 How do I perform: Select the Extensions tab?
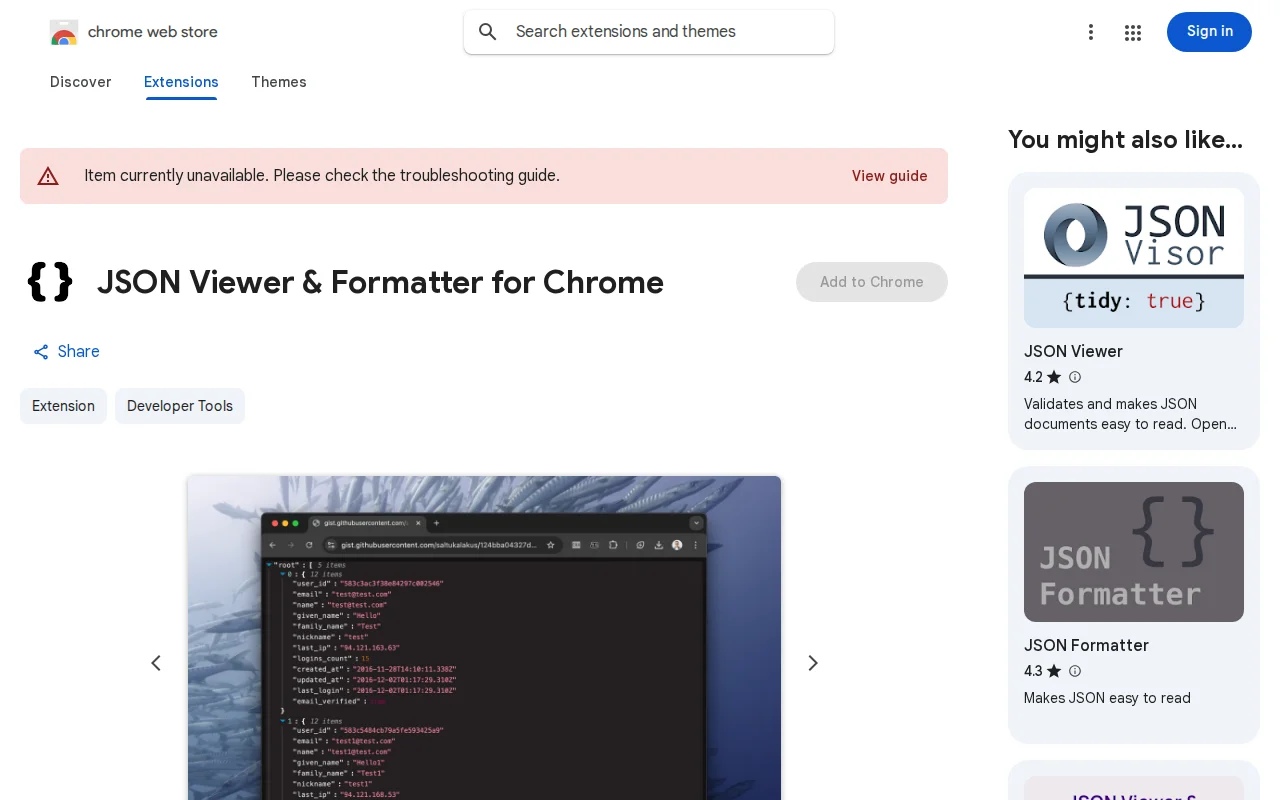tap(181, 82)
